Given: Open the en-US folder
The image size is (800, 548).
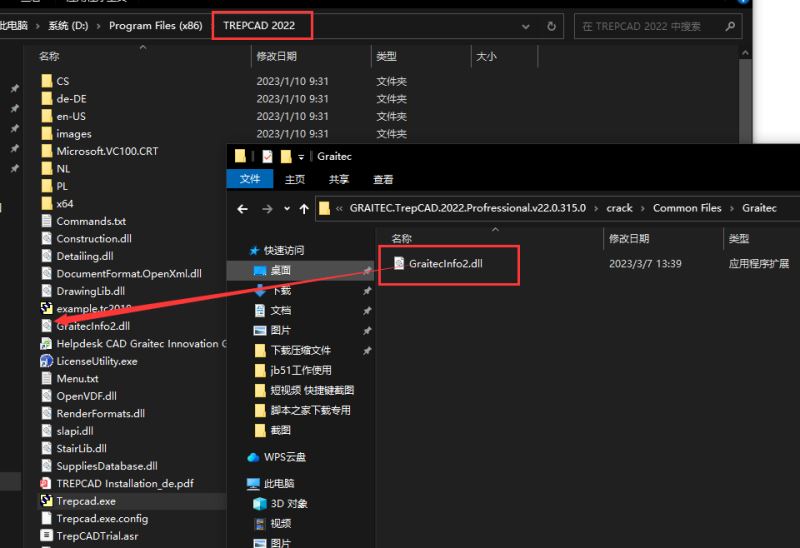Looking at the screenshot, I should (x=71, y=116).
